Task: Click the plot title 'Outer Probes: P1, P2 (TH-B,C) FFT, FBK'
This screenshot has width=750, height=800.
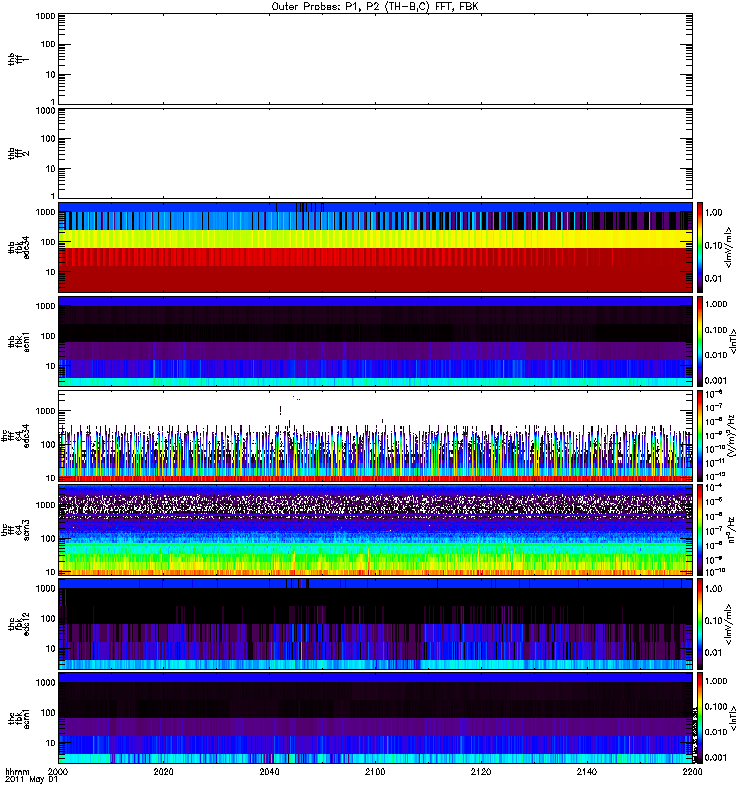Action: [375, 7]
